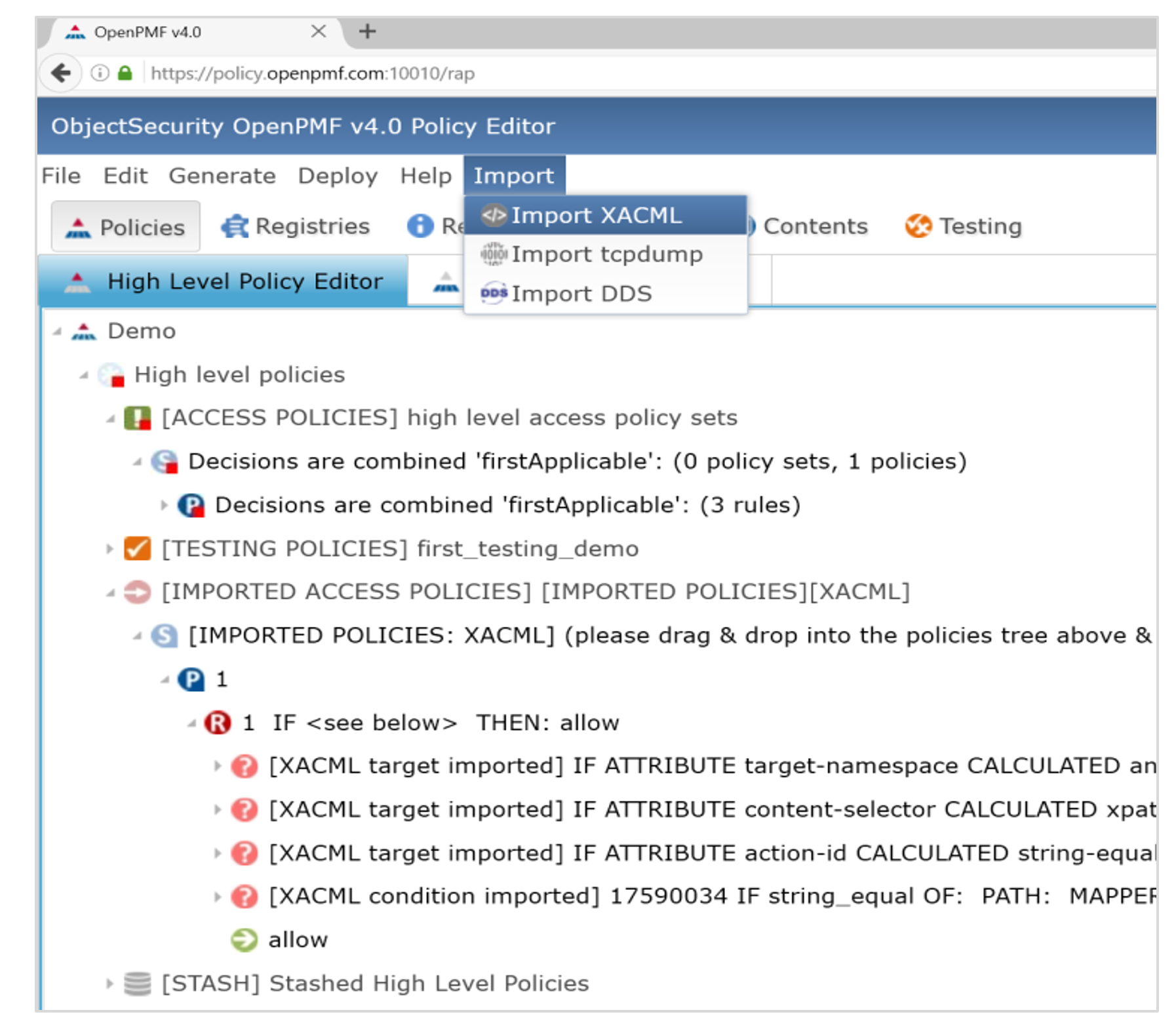Select rule '1 IF <see below> THEN: allow'
This screenshot has width=1176, height=1027.
(x=431, y=723)
